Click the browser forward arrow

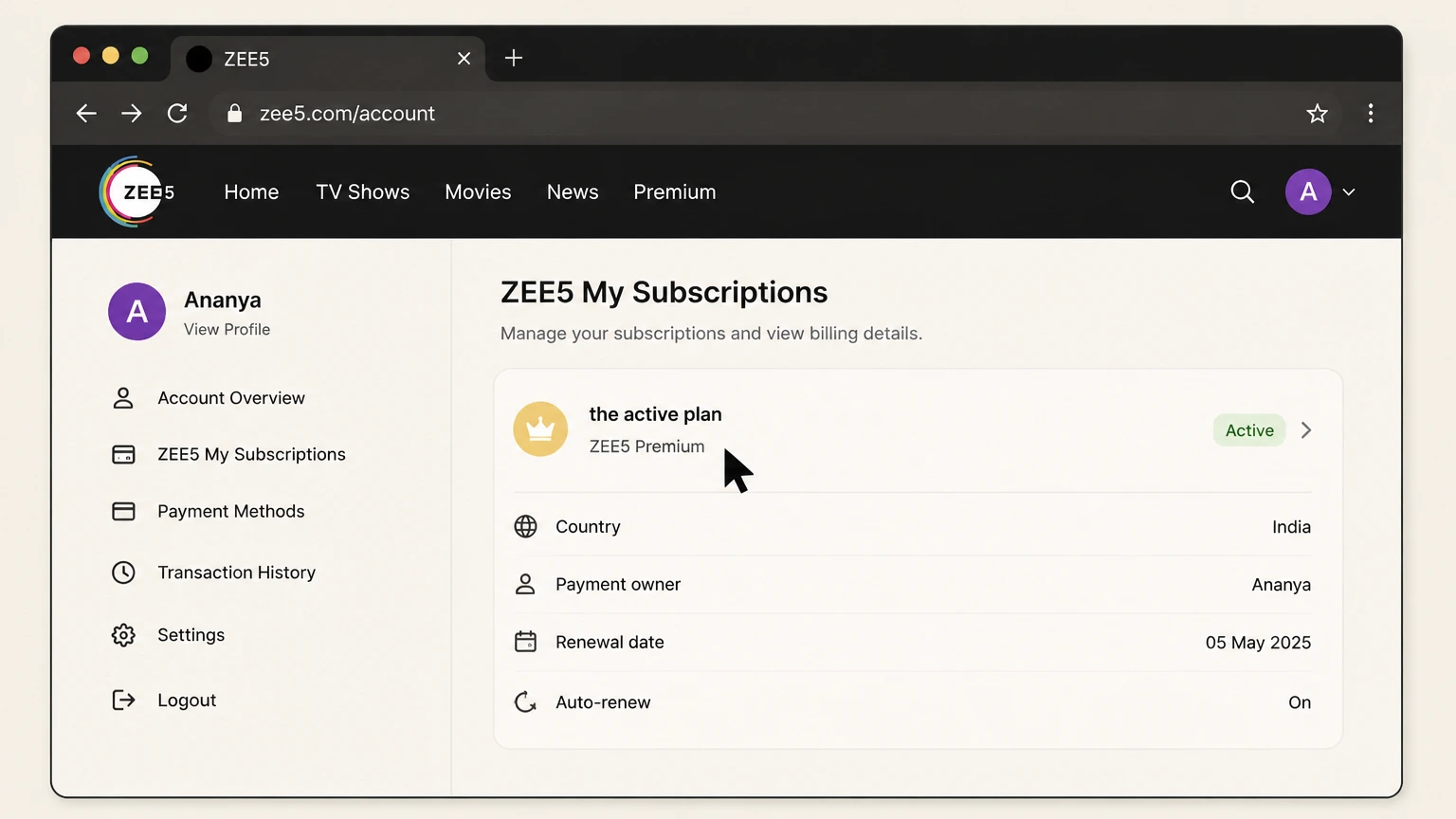click(x=132, y=114)
